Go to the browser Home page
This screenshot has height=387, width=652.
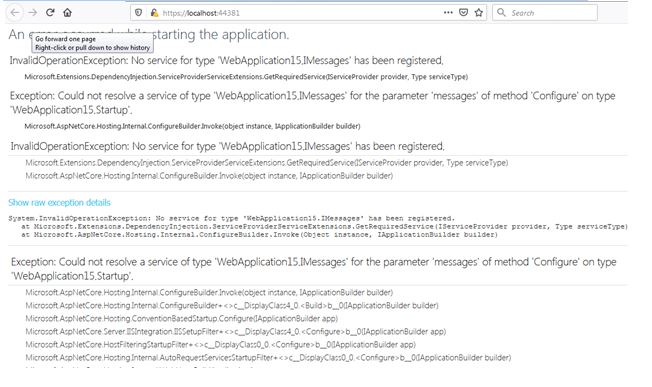click(67, 12)
